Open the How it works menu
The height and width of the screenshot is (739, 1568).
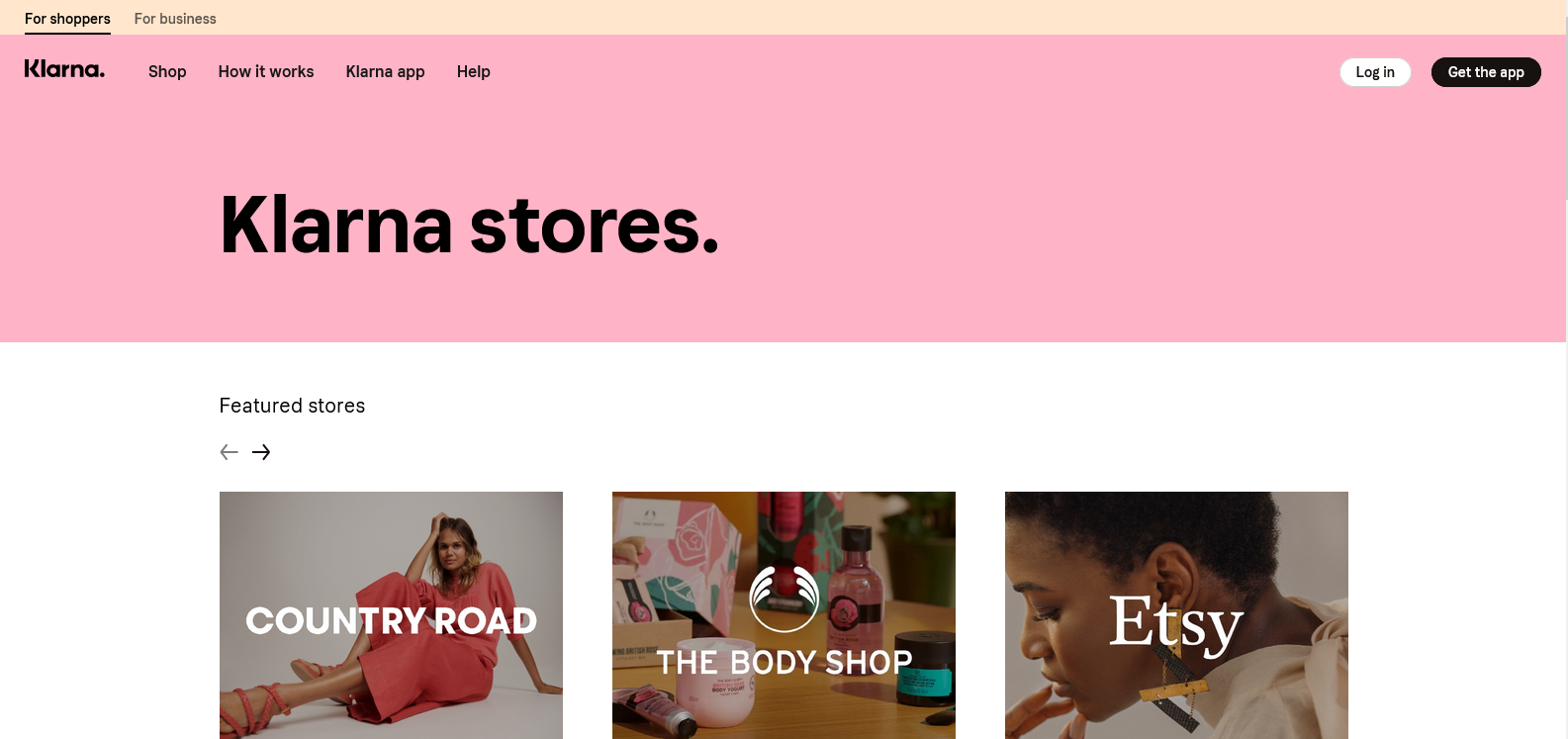266,71
